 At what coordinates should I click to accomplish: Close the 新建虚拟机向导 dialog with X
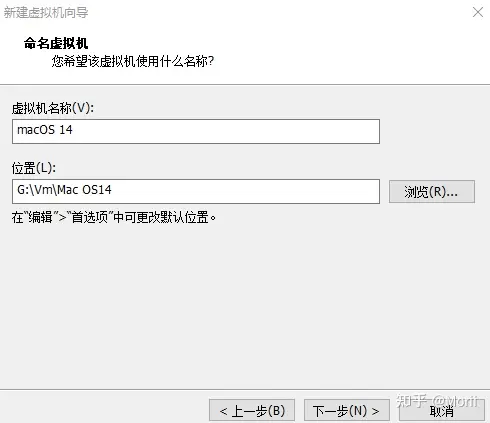[x=478, y=12]
